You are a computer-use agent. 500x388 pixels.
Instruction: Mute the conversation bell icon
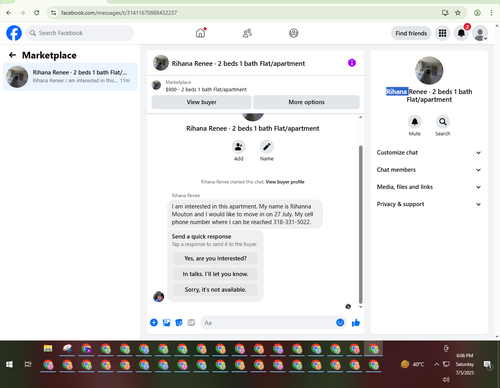coord(415,122)
